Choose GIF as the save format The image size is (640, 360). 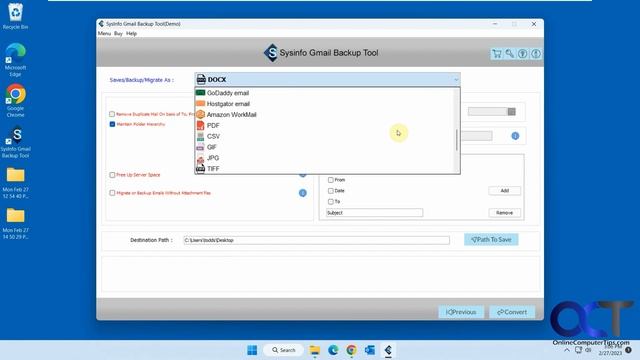[324, 147]
